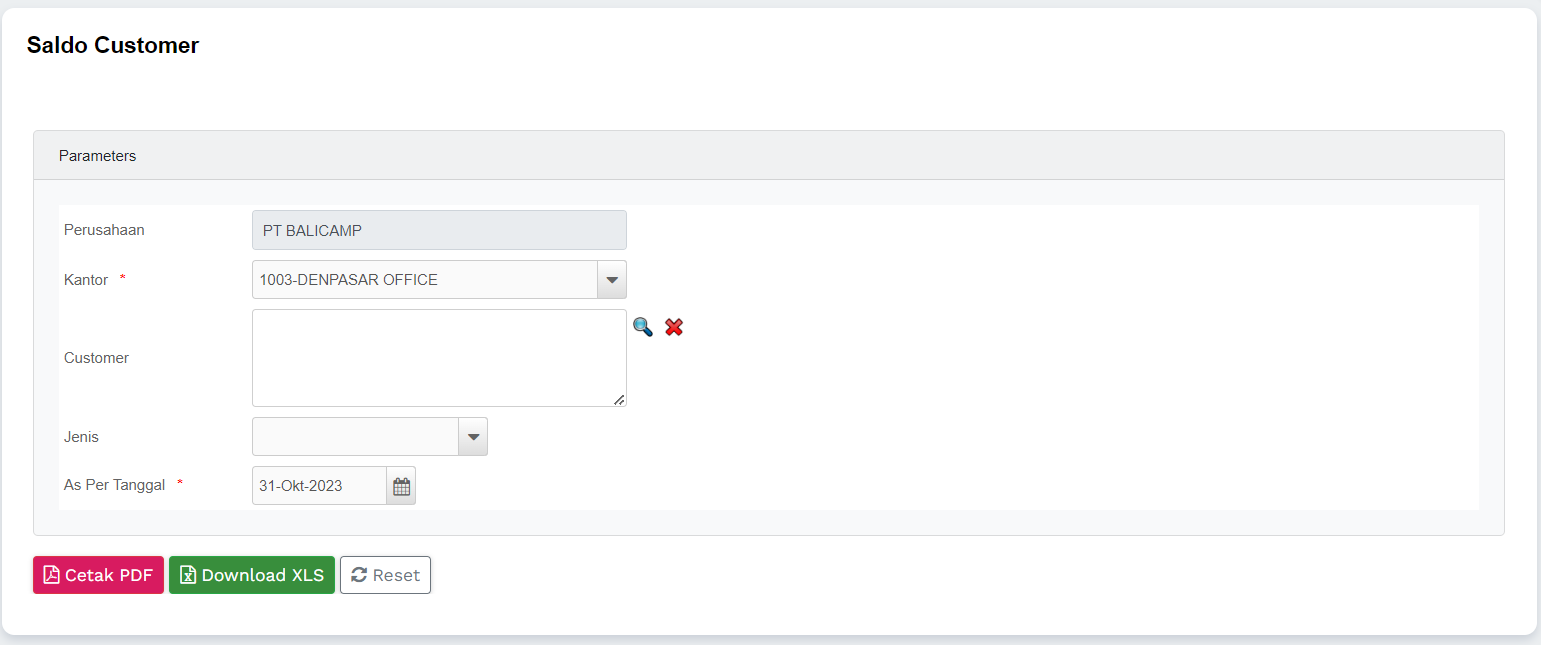Screen dimensions: 1541x645
Task: Reset the parameter form
Action: (385, 575)
